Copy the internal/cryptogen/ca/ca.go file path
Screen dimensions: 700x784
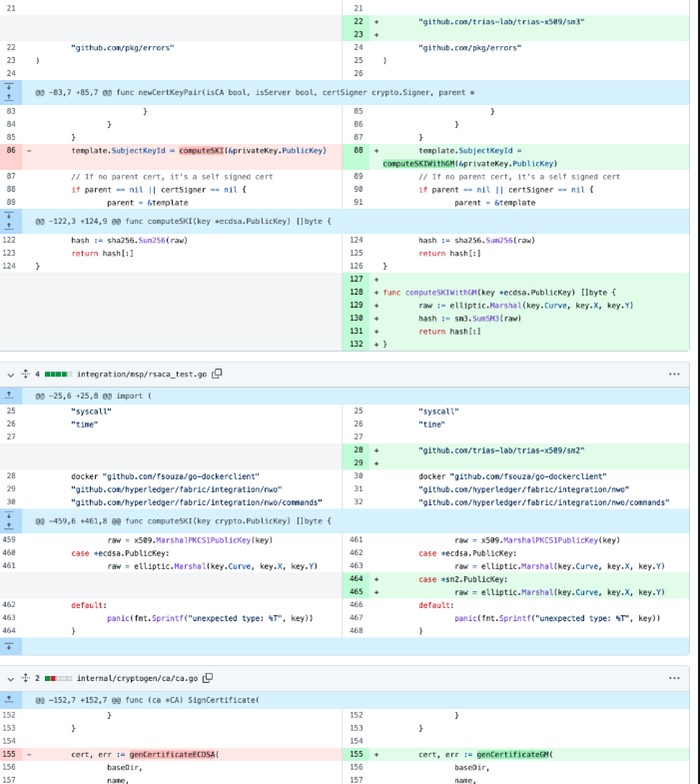pos(208,678)
